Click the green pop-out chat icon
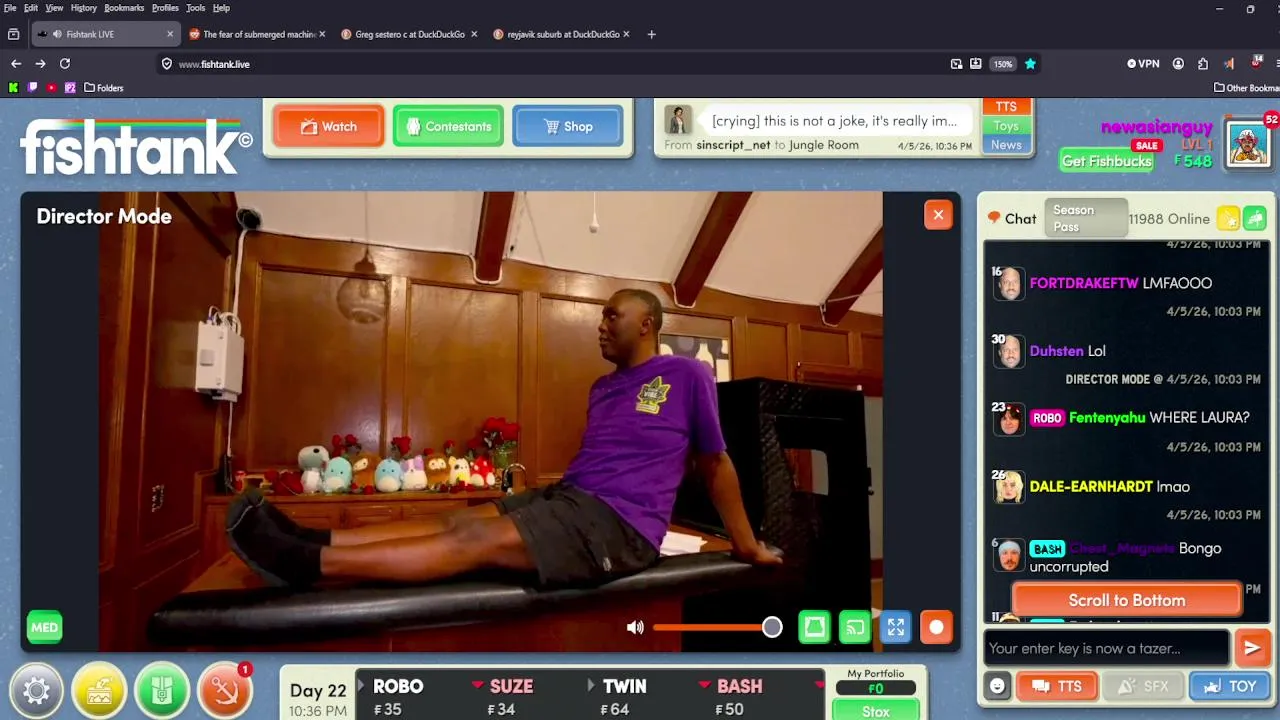 coord(1255,218)
